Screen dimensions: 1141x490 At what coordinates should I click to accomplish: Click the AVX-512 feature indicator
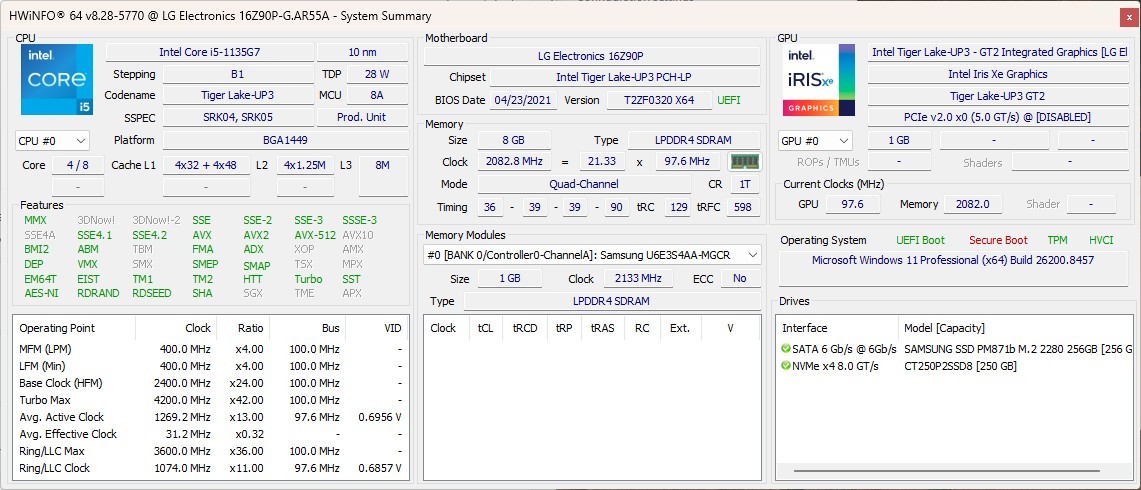tap(315, 235)
